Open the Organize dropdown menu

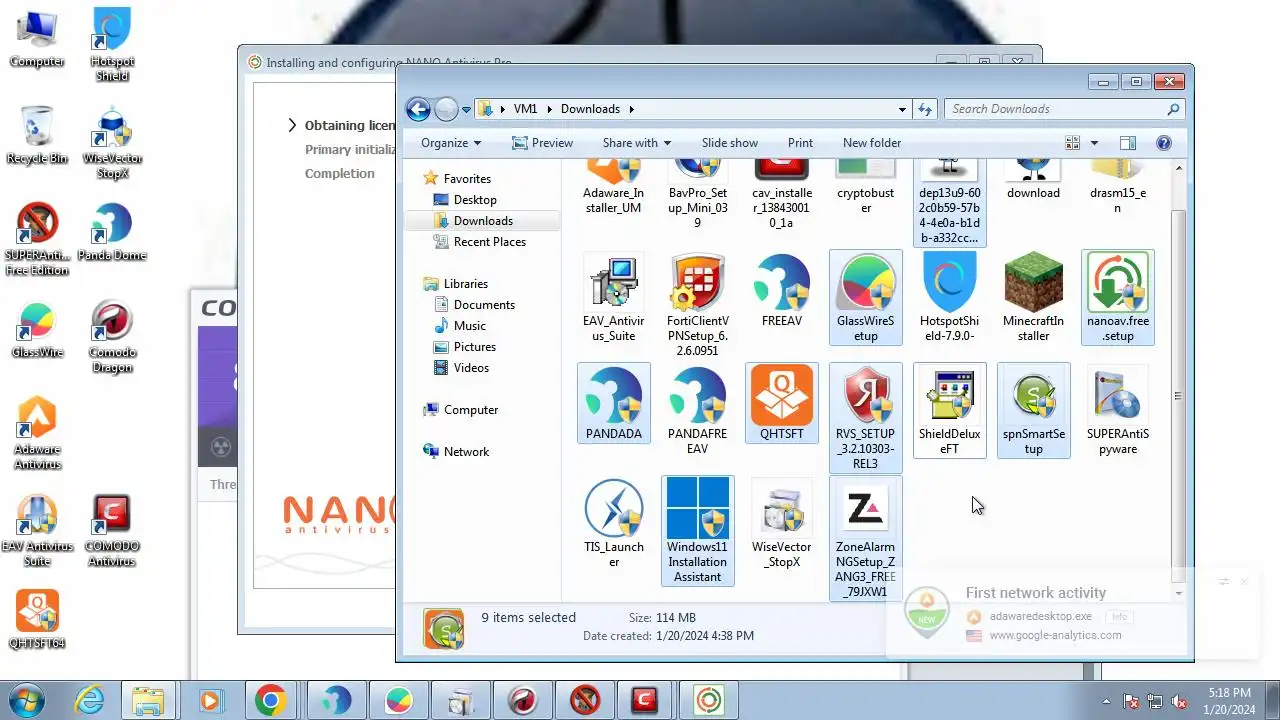point(451,143)
